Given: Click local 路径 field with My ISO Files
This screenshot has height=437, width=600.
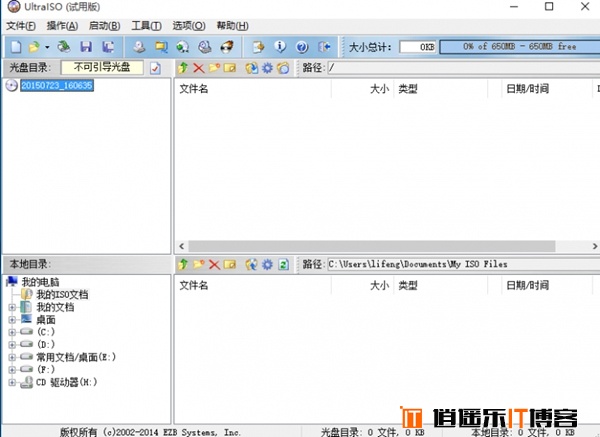Looking at the screenshot, I should 464,264.
